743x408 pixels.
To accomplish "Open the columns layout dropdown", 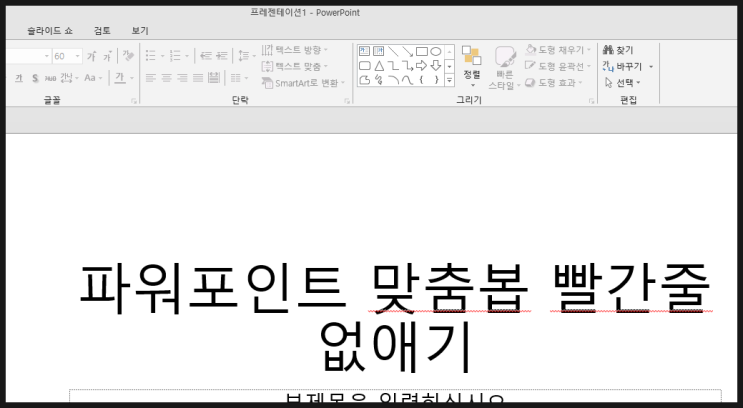I will coord(239,78).
